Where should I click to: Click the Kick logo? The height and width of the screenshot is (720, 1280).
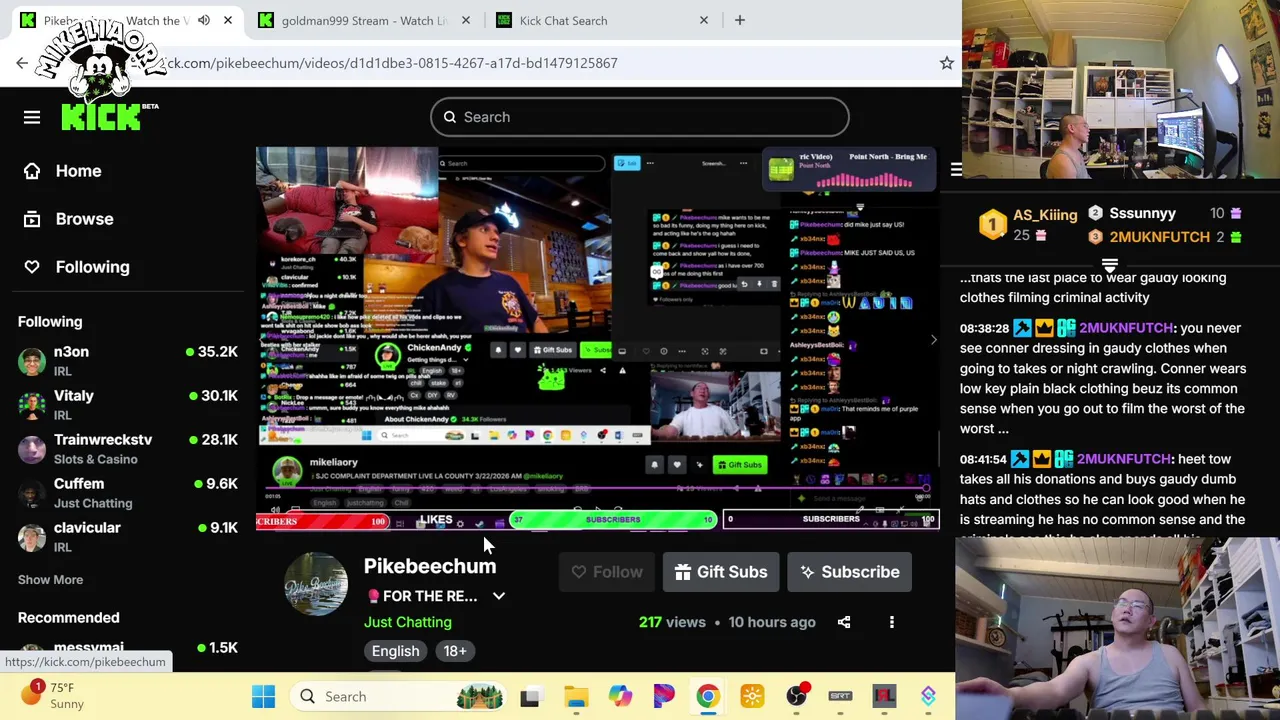point(103,117)
